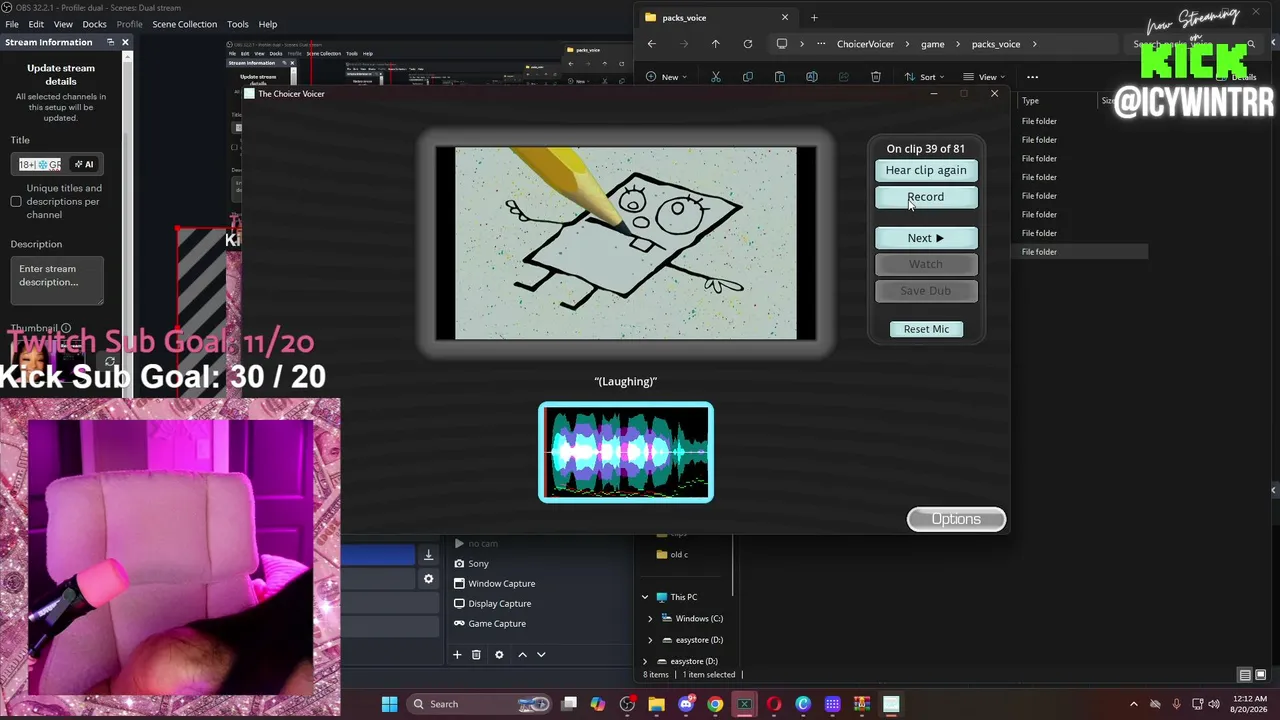Close the packs_voice Explorer tab
Image resolution: width=1280 pixels, height=720 pixels.
pos(784,17)
